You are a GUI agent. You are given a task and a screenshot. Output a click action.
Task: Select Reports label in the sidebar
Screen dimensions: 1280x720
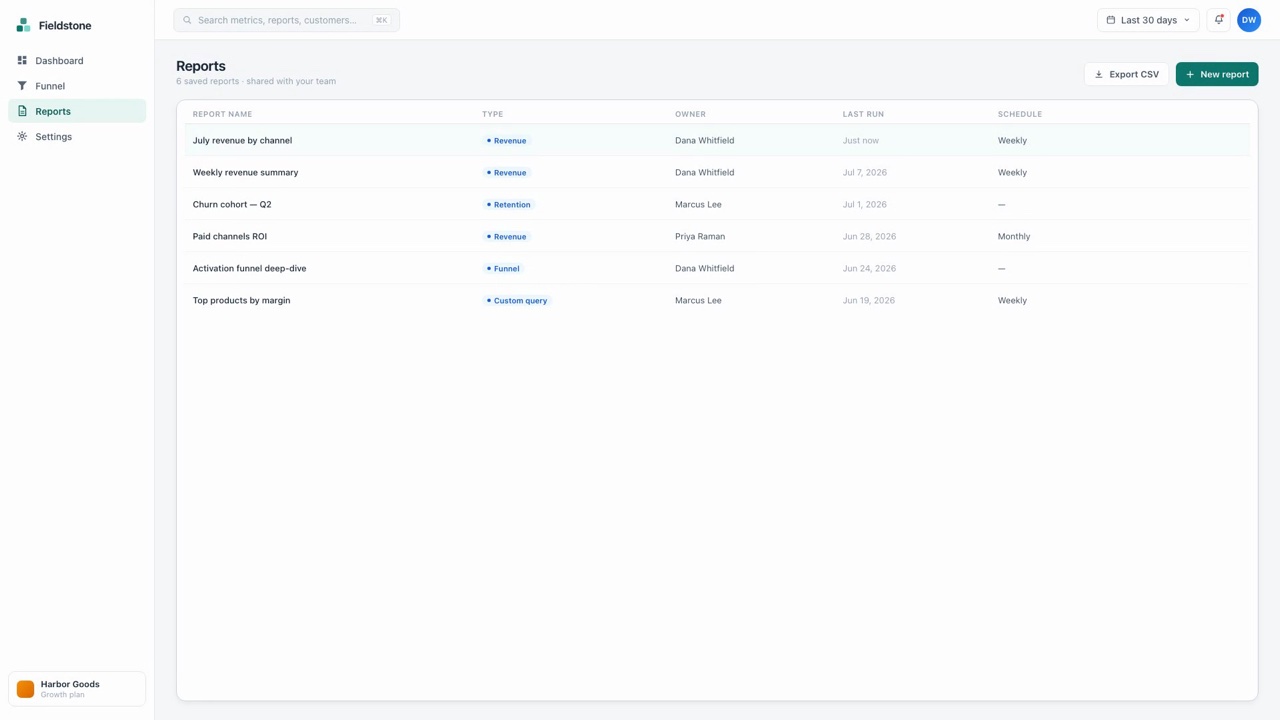pyautogui.click(x=53, y=111)
